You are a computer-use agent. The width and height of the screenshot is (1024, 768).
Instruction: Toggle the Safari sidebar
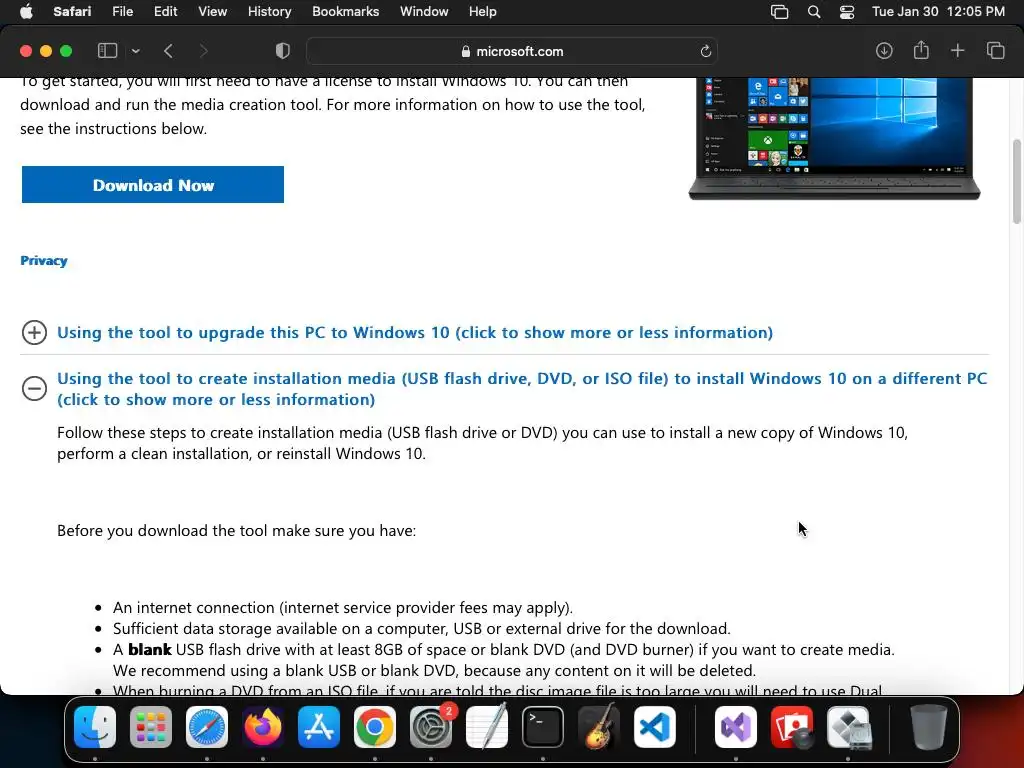click(x=107, y=51)
